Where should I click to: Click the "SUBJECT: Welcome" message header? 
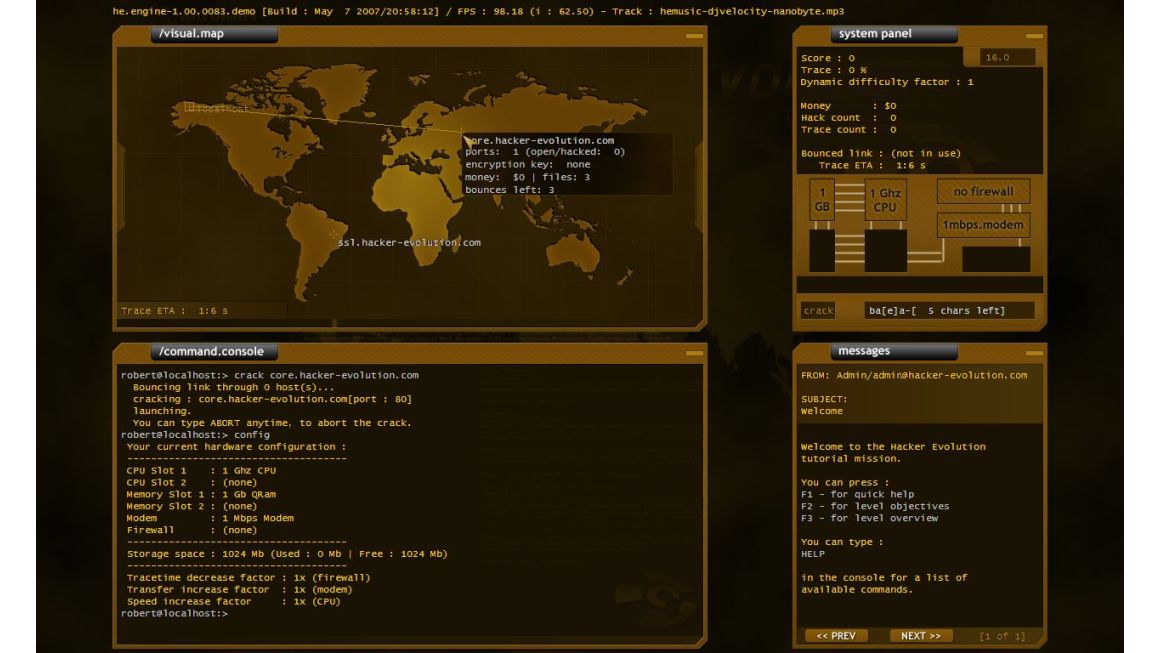[824, 405]
